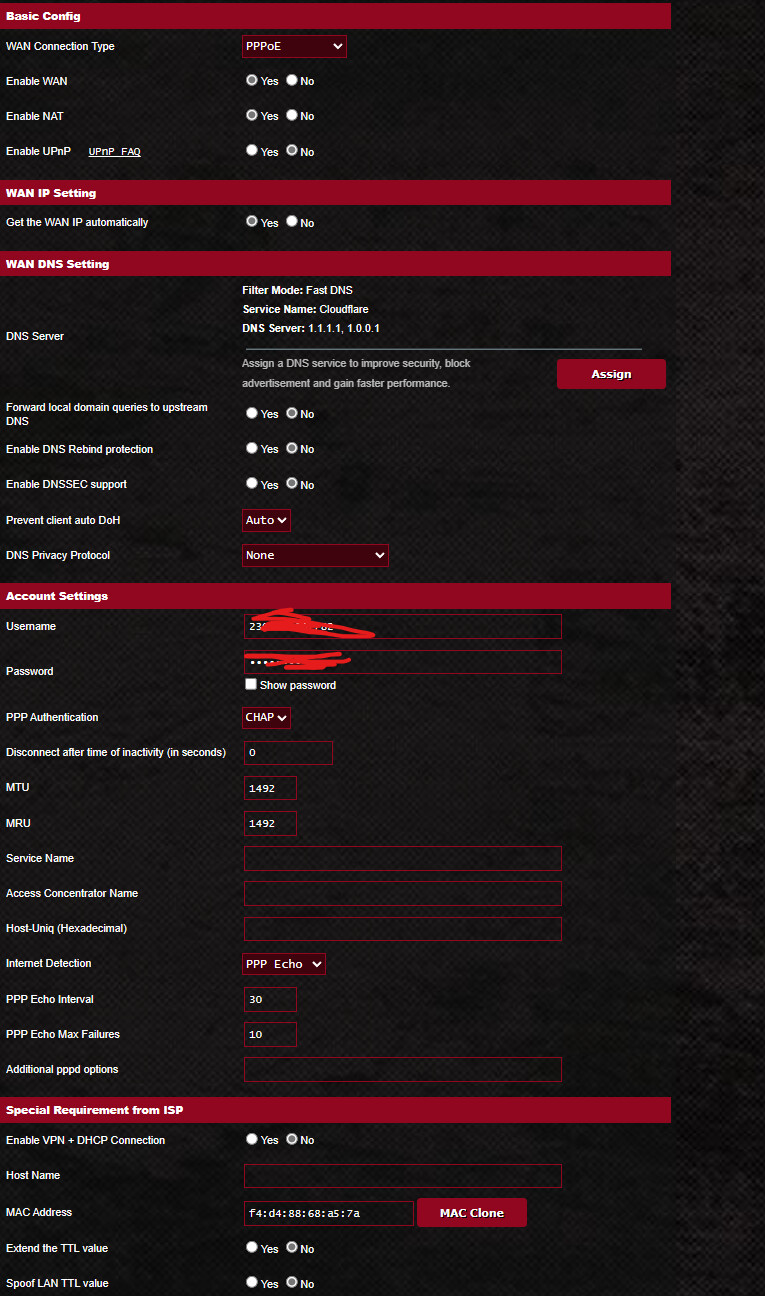This screenshot has width=765, height=1296.
Task: Select No for DNS Rebind protection
Action: (292, 448)
